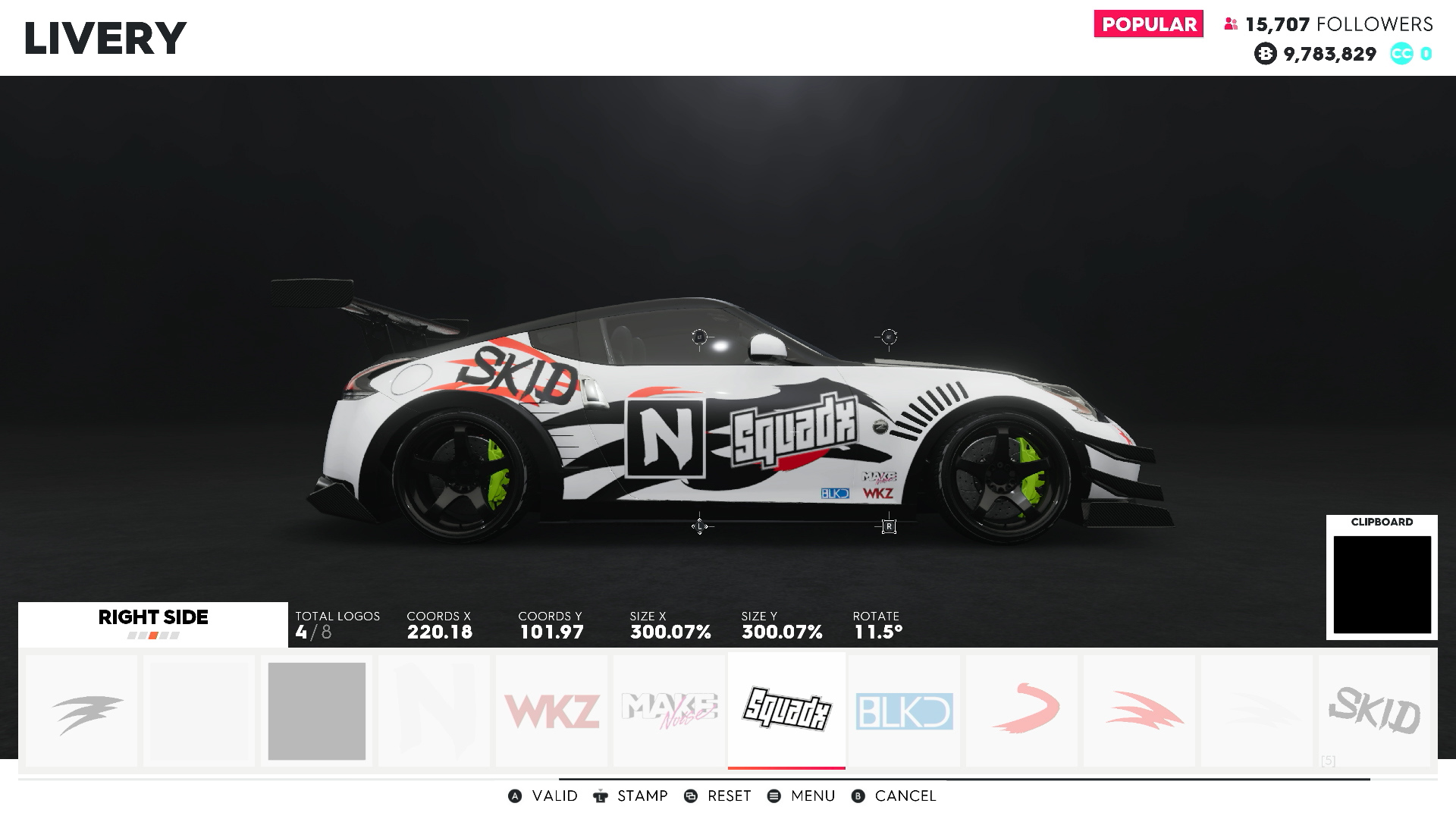
Task: Select the gray square shape decal
Action: (317, 711)
